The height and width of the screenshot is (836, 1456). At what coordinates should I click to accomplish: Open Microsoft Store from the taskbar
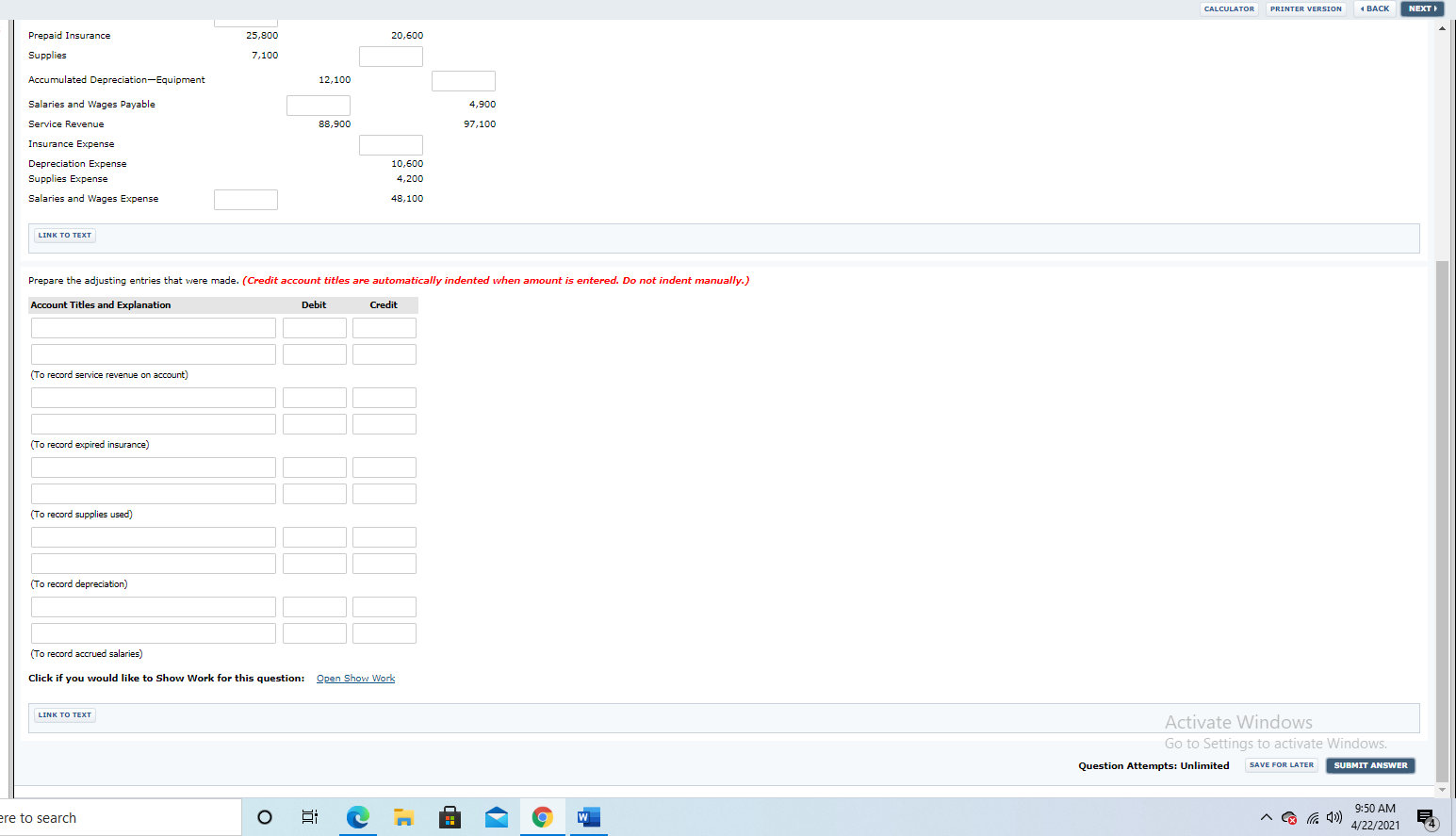[x=450, y=817]
